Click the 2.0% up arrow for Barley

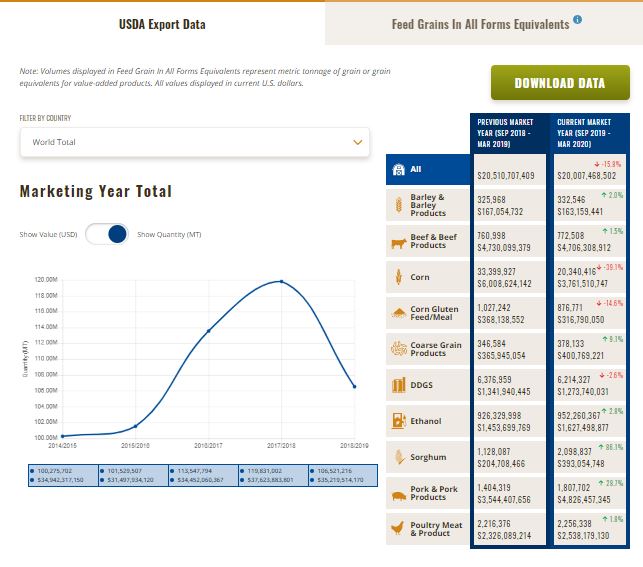[612, 195]
